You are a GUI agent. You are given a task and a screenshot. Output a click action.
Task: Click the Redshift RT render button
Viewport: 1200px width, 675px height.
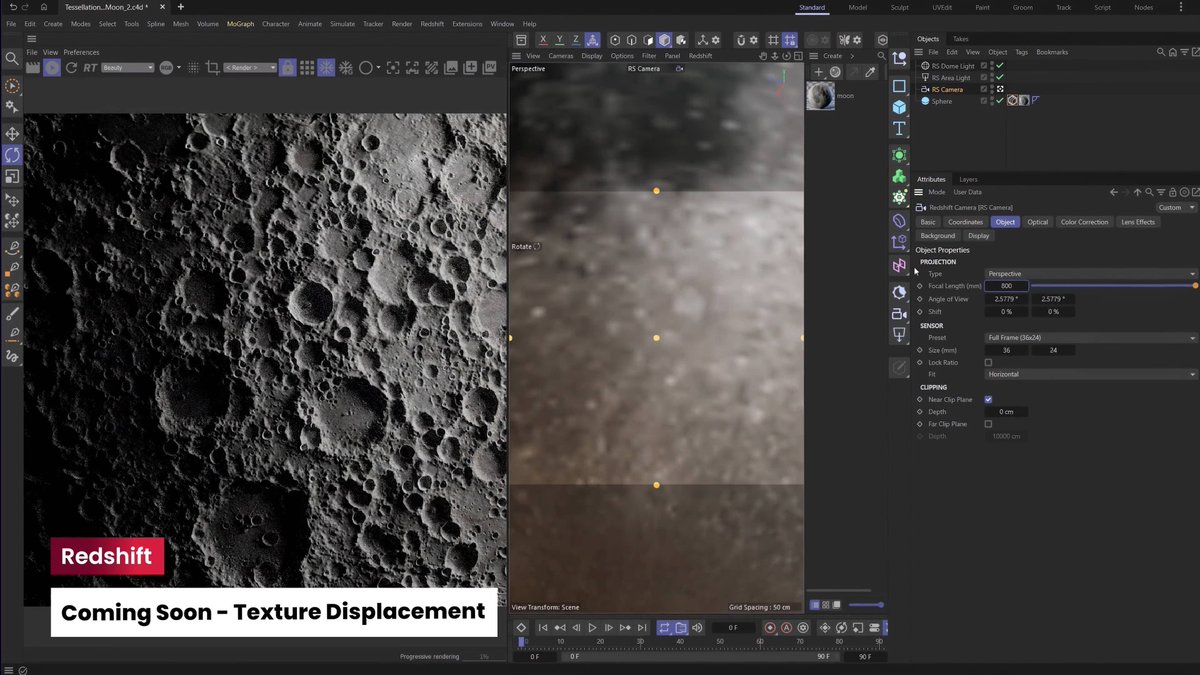point(90,68)
